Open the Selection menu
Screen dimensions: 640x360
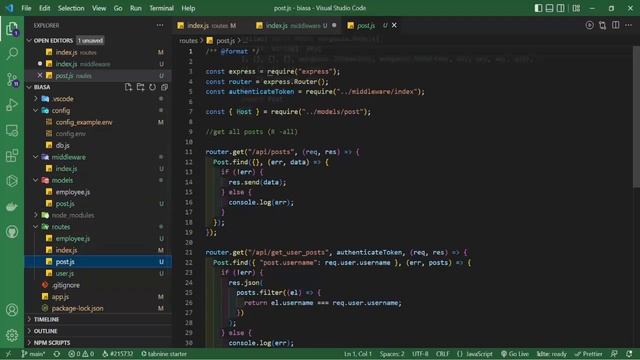71,8
